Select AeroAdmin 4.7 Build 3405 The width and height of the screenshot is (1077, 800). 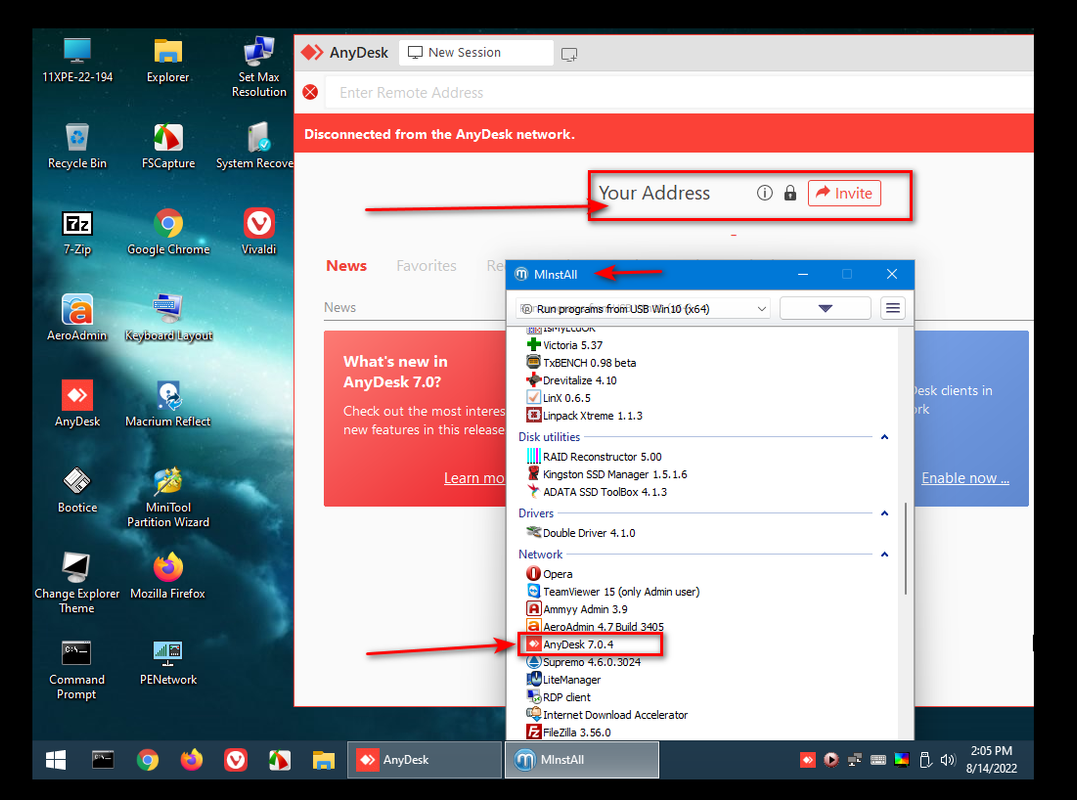coord(596,627)
